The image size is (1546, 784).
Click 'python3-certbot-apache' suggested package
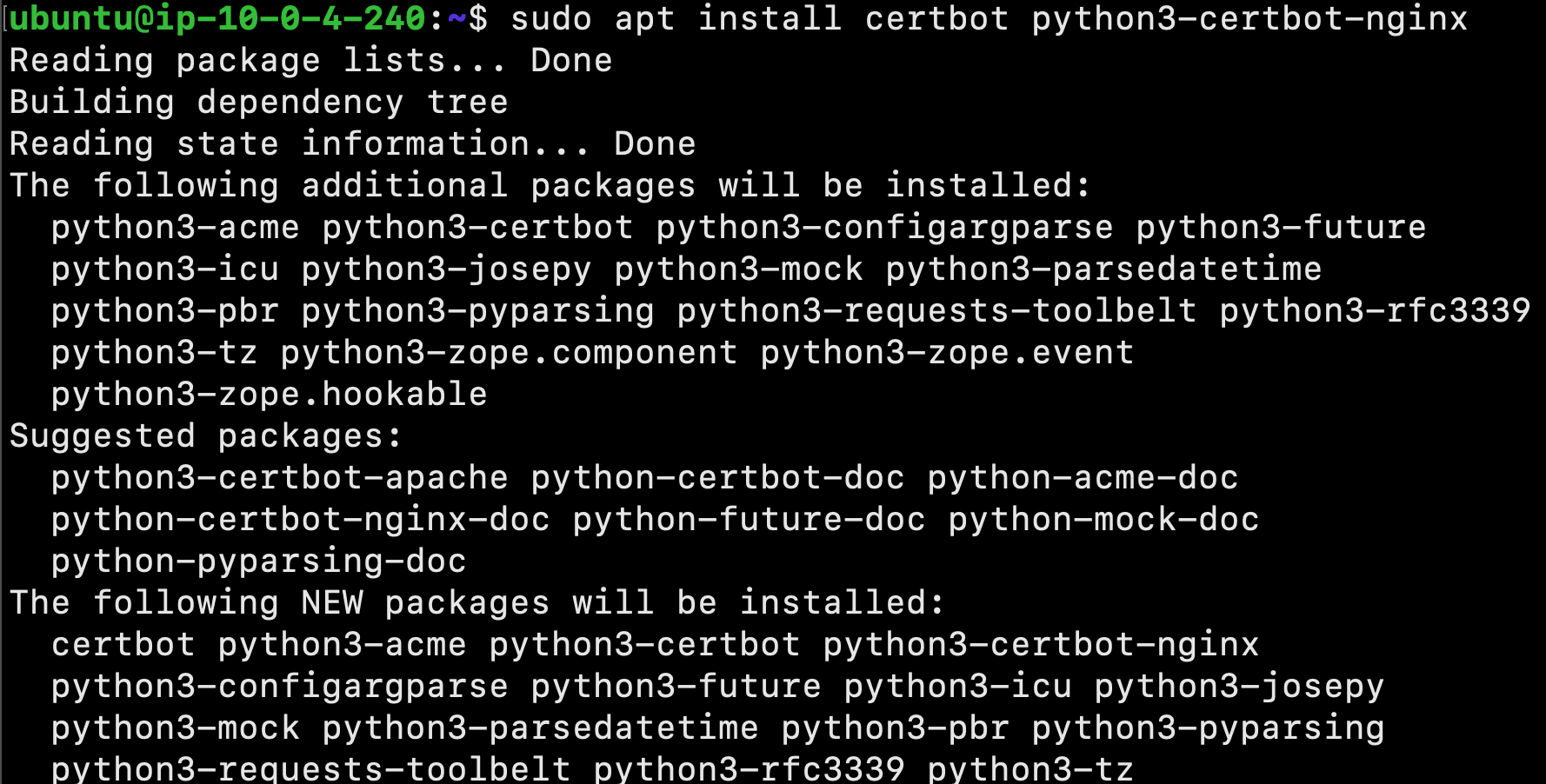[279, 477]
